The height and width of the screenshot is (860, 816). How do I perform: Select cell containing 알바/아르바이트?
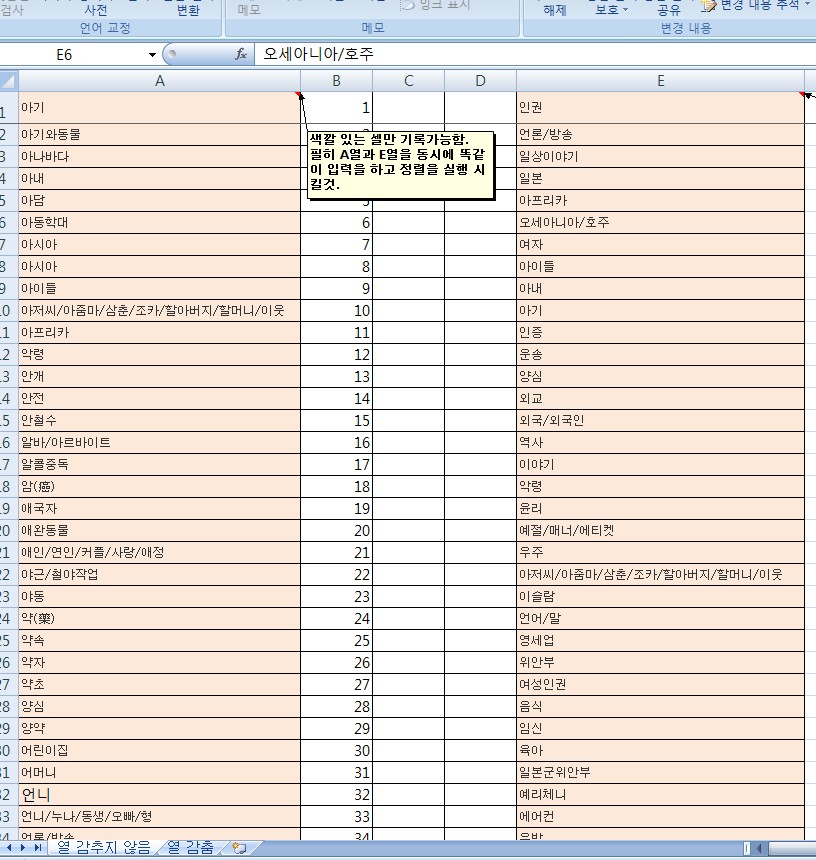pyautogui.click(x=160, y=442)
